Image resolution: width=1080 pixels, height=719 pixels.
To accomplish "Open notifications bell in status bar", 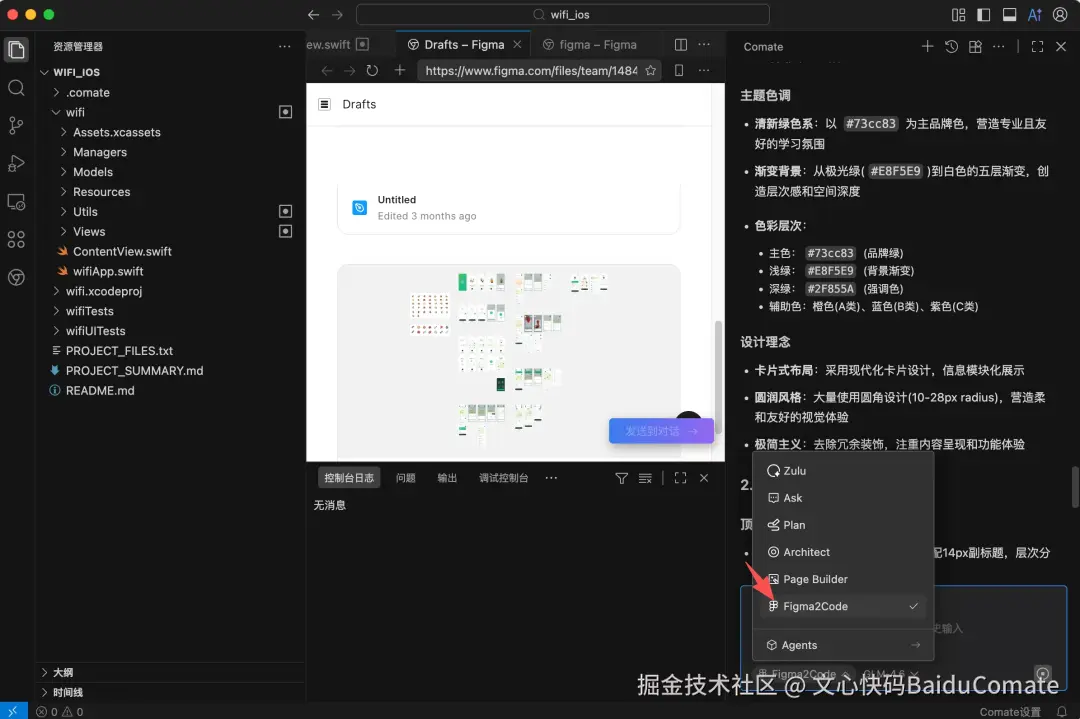I will pos(1061,711).
